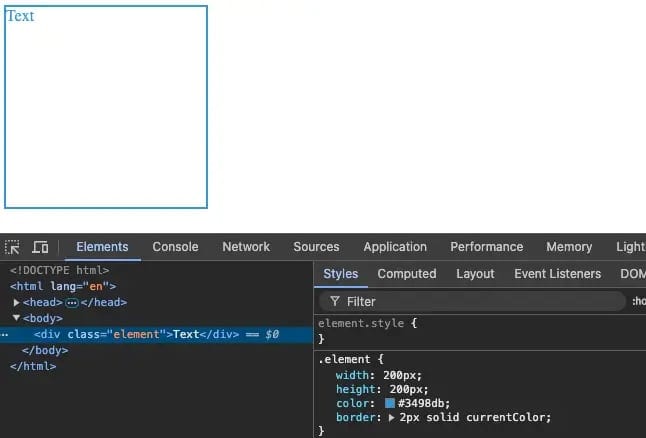Toggle the device toolbar icon
This screenshot has width=646, height=438.
click(x=40, y=247)
